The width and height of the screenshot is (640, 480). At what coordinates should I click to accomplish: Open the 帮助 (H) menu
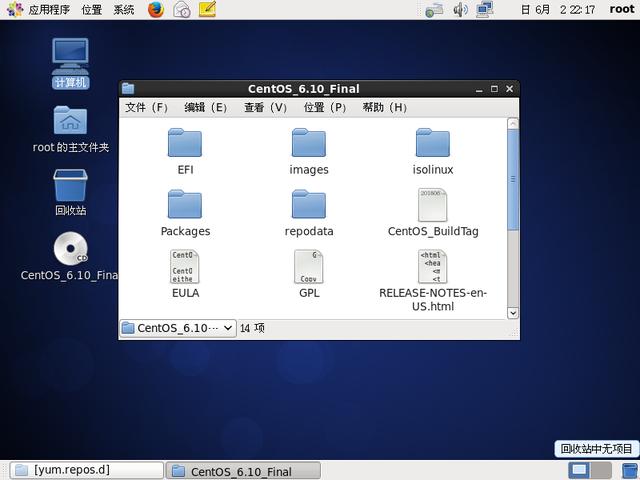point(384,107)
